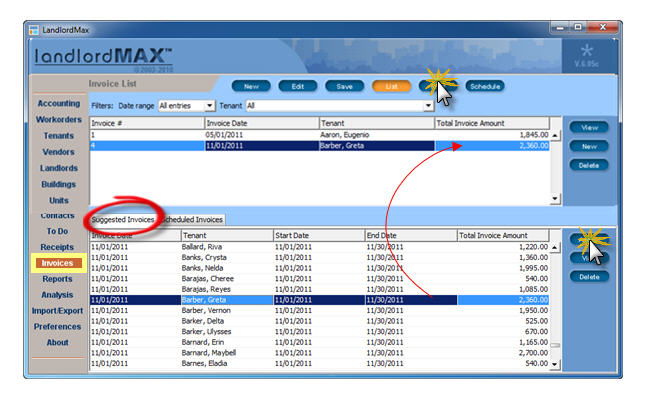Switch to the Scheduled Invoices tab

pyautogui.click(x=193, y=220)
